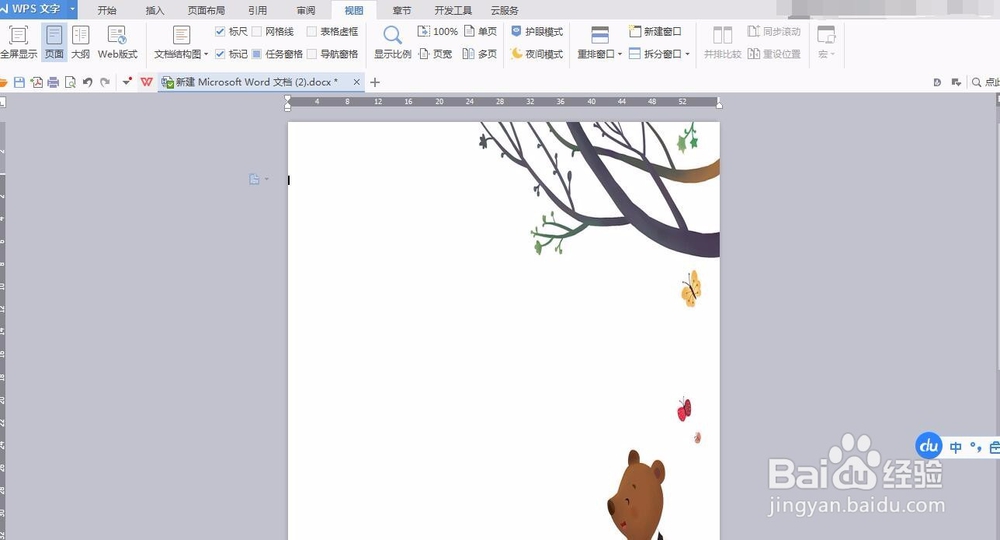This screenshot has width=1000, height=540.
Task: Open print preview from quick toolbar
Action: (70, 82)
